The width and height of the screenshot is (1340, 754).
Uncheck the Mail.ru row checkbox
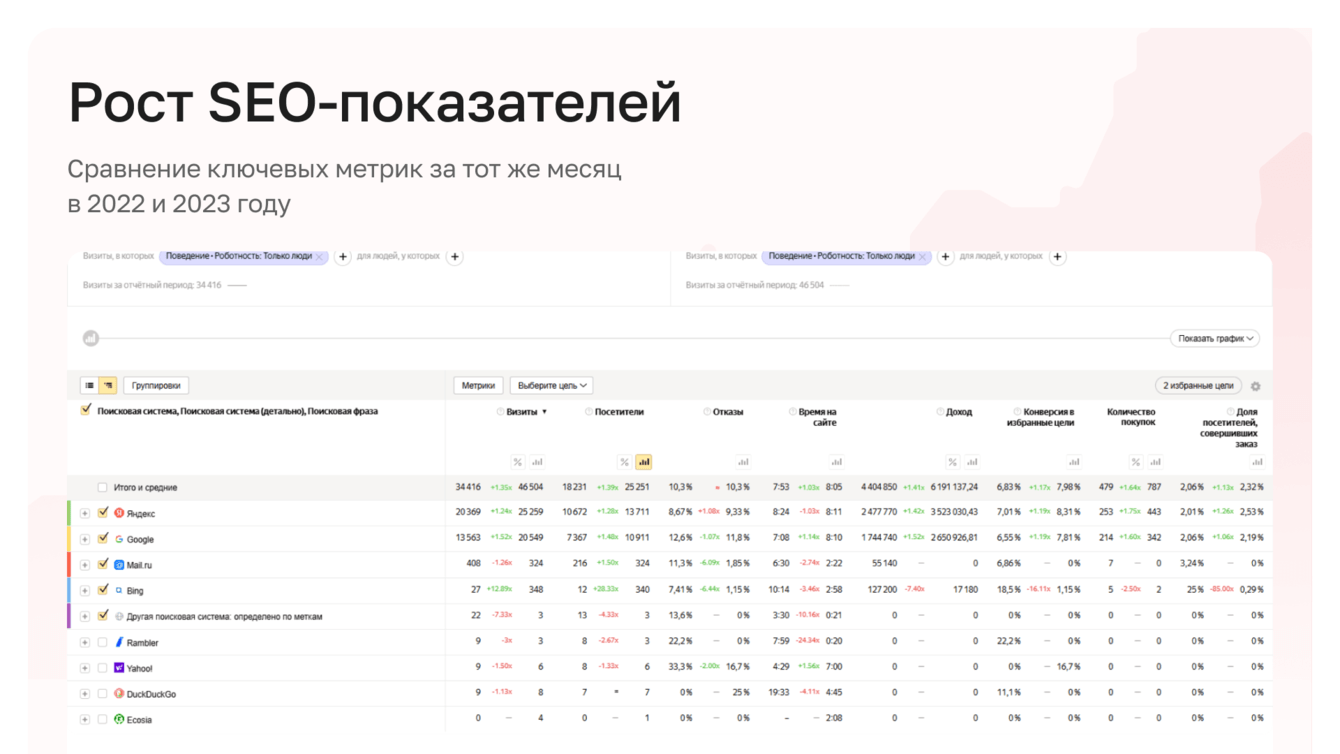[x=102, y=564]
